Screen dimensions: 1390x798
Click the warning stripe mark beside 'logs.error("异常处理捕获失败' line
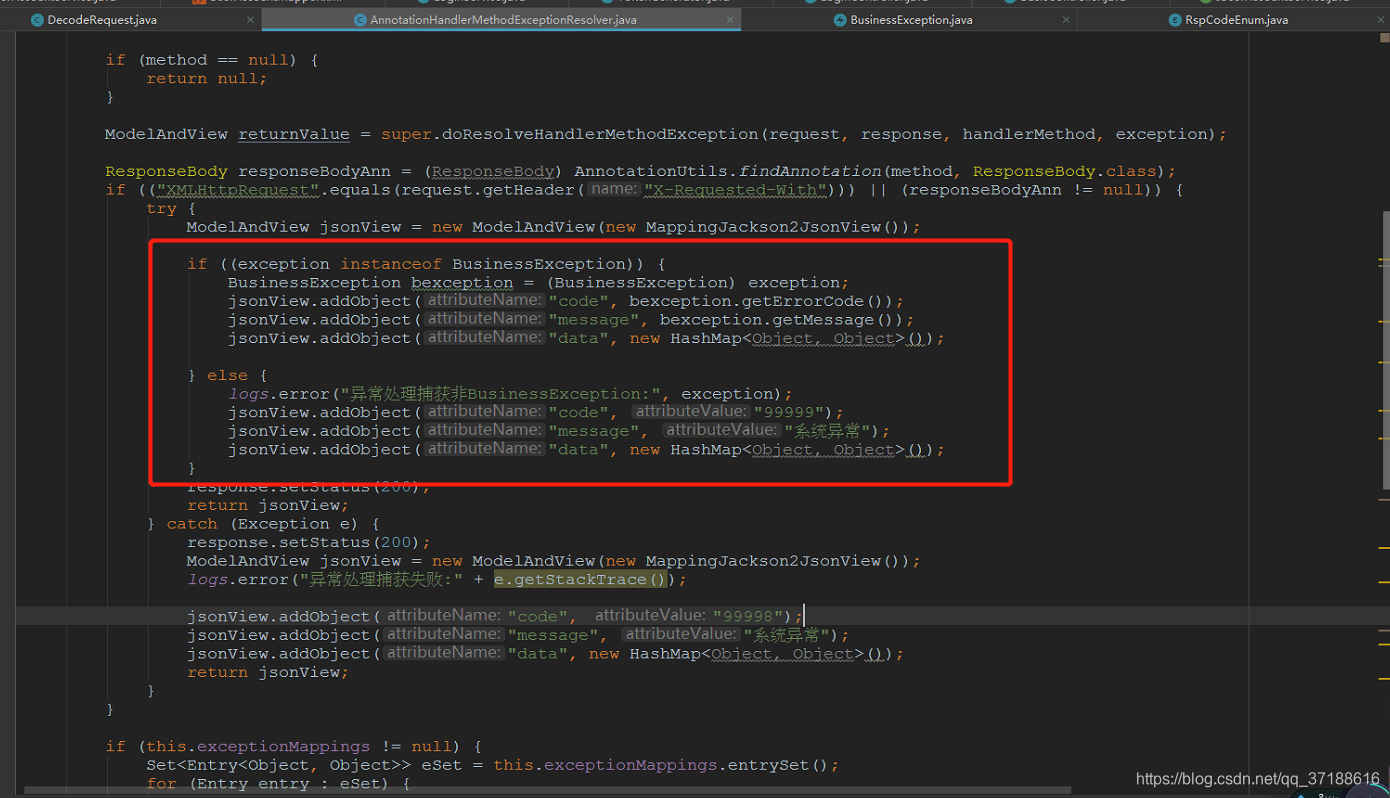coord(1384,580)
